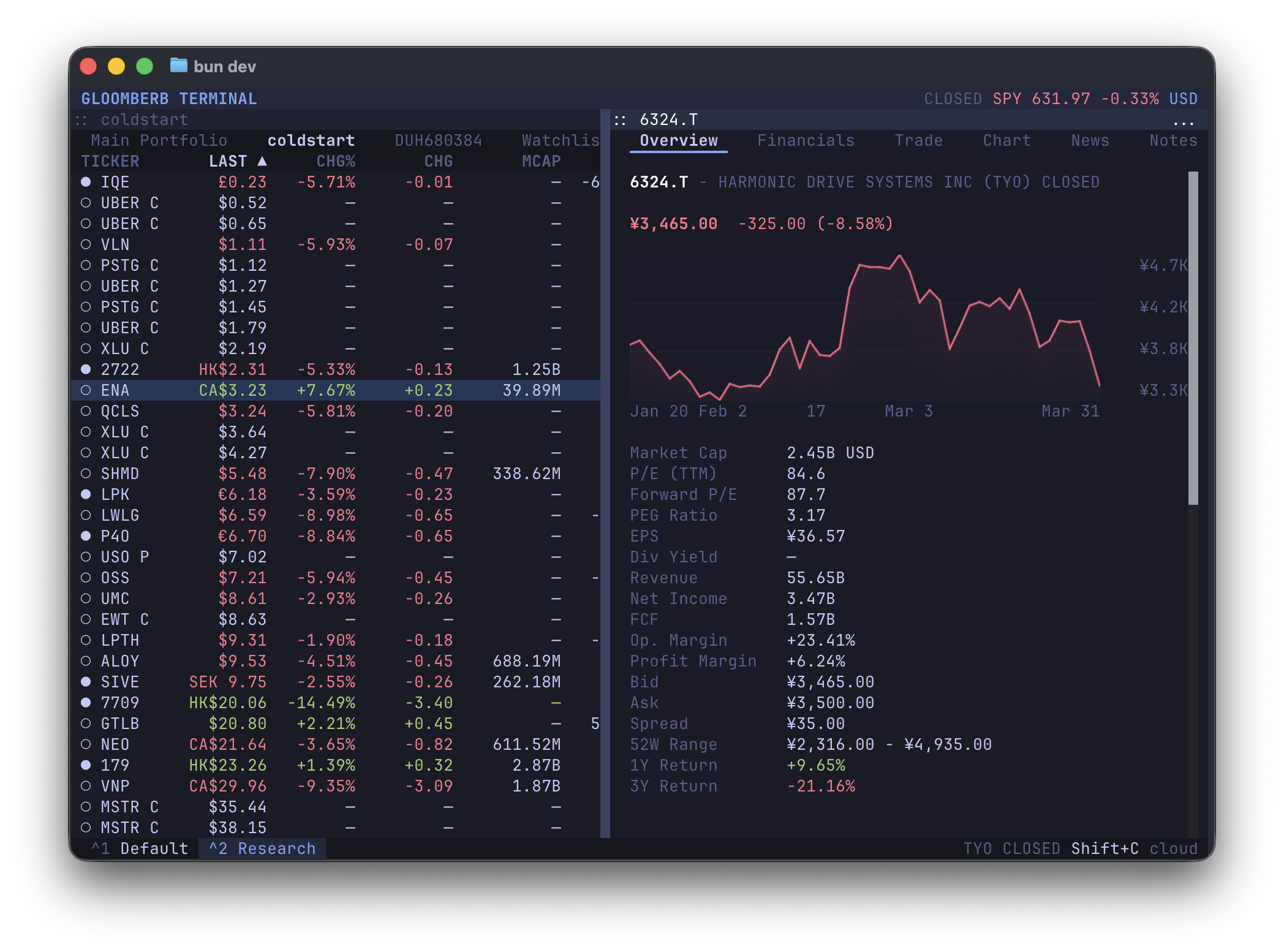The image size is (1284, 952).
Task: Open the Research workspace at the bottom
Action: click(x=262, y=848)
